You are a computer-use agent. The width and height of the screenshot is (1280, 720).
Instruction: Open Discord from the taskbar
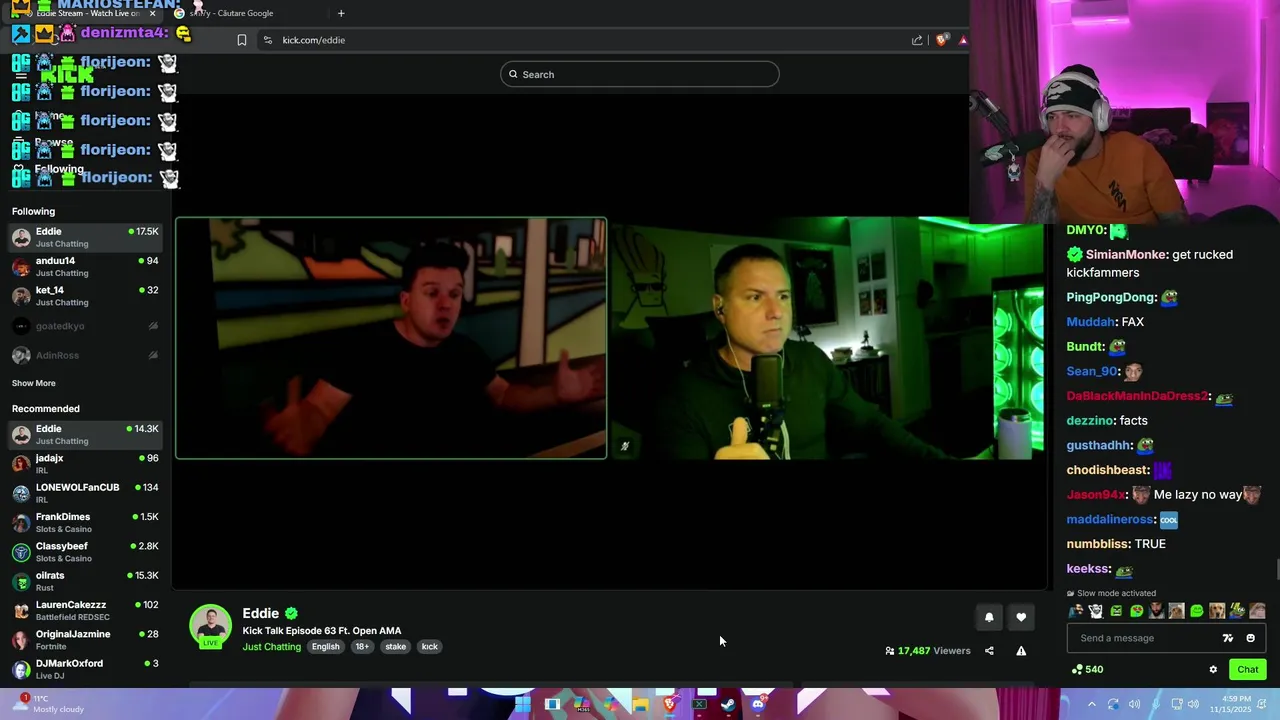pos(758,704)
